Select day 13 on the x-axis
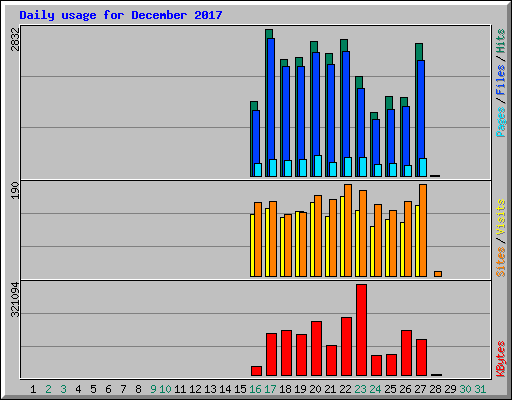This screenshot has width=512, height=400. (x=210, y=389)
